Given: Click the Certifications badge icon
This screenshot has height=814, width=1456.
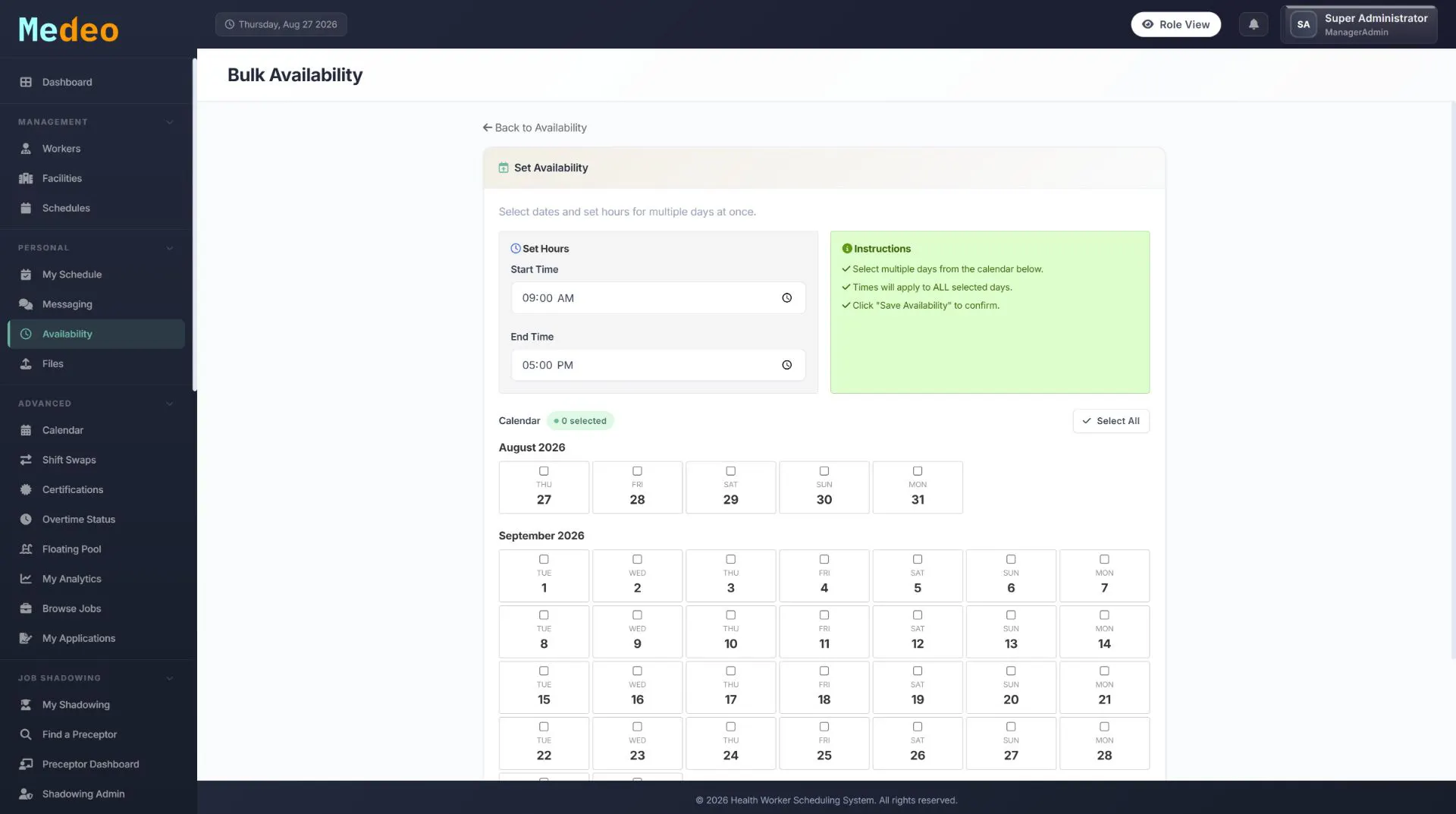Looking at the screenshot, I should coord(26,489).
